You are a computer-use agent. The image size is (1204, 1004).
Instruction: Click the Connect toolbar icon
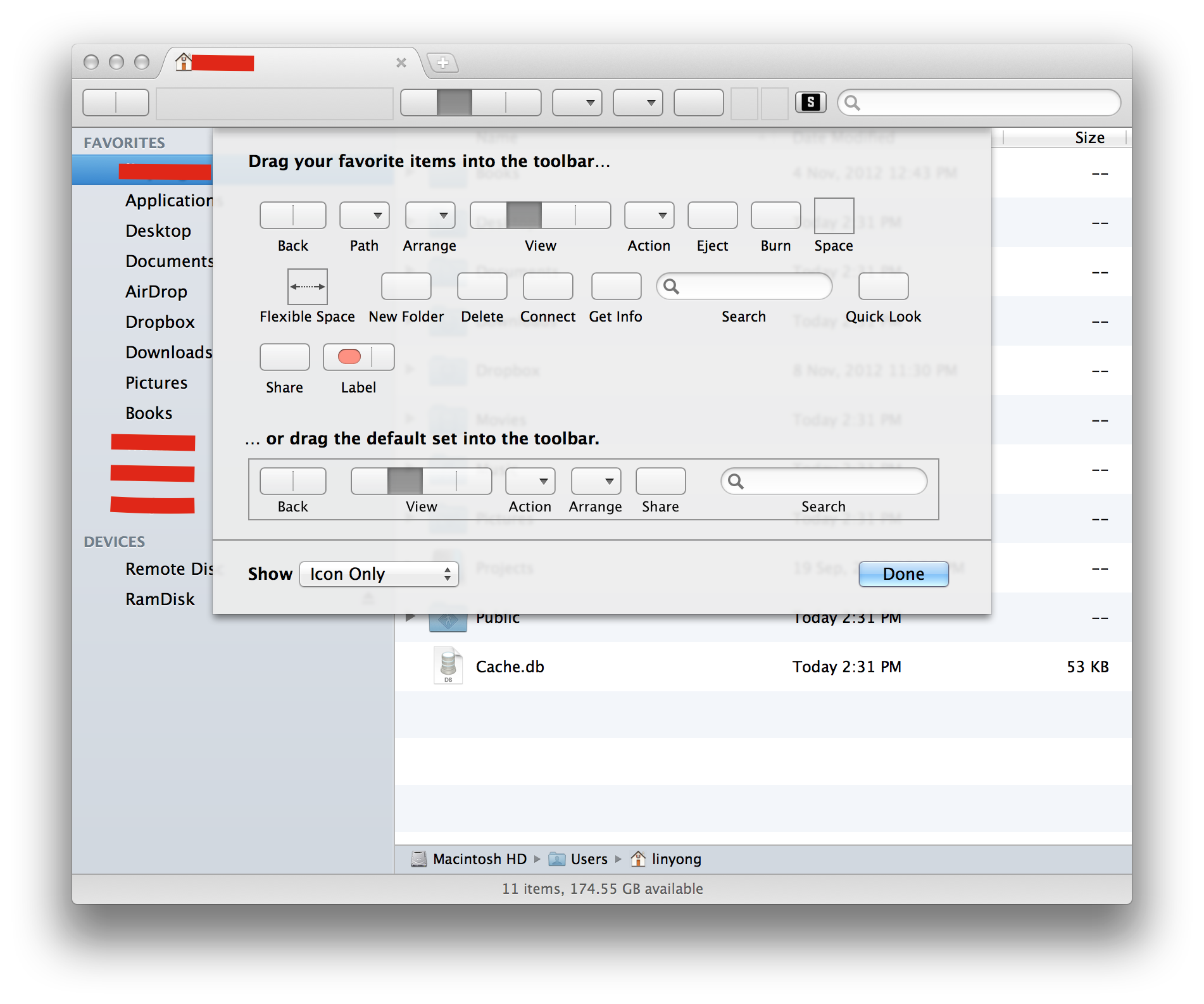click(548, 286)
